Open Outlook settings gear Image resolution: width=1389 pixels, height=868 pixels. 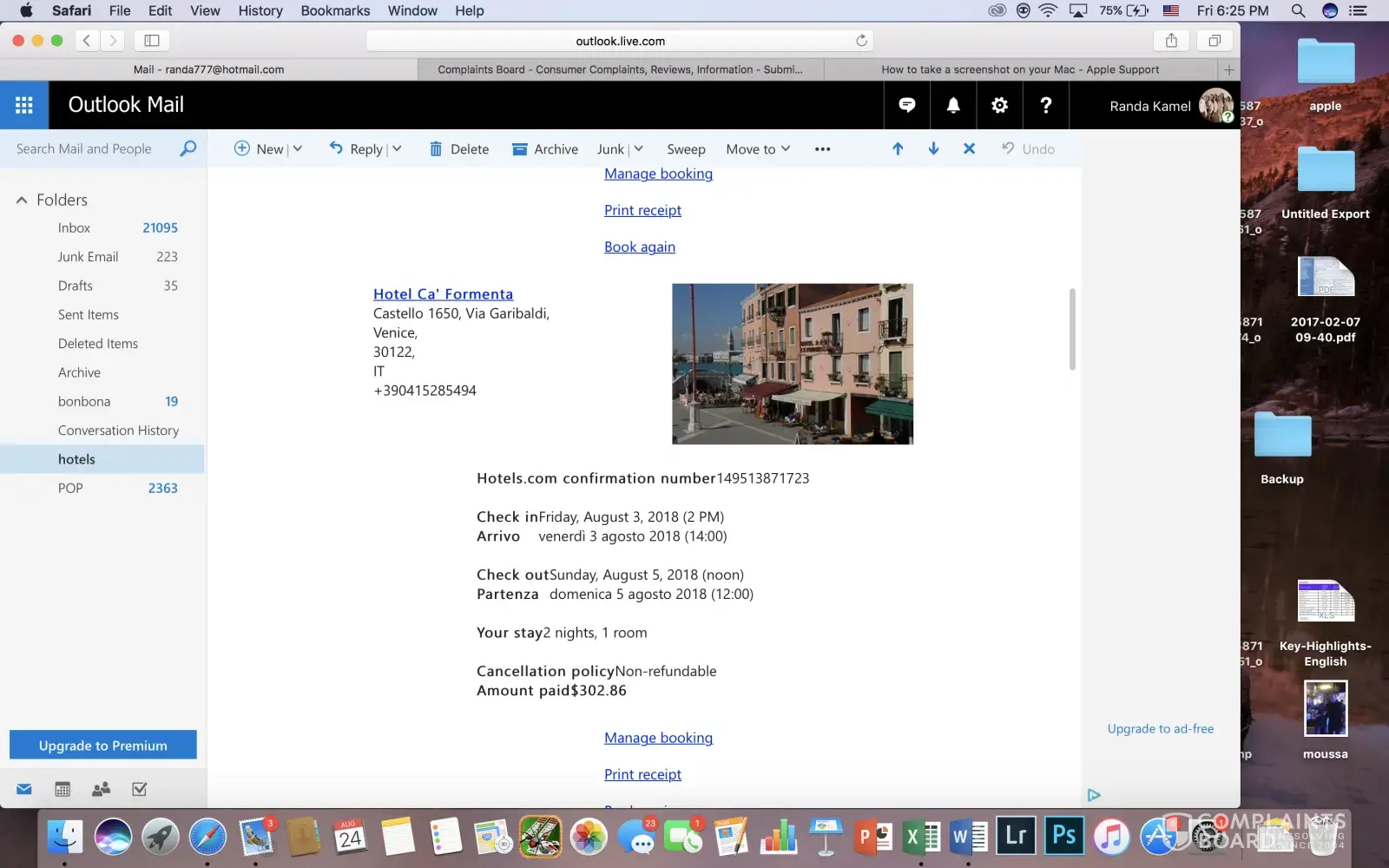[999, 105]
